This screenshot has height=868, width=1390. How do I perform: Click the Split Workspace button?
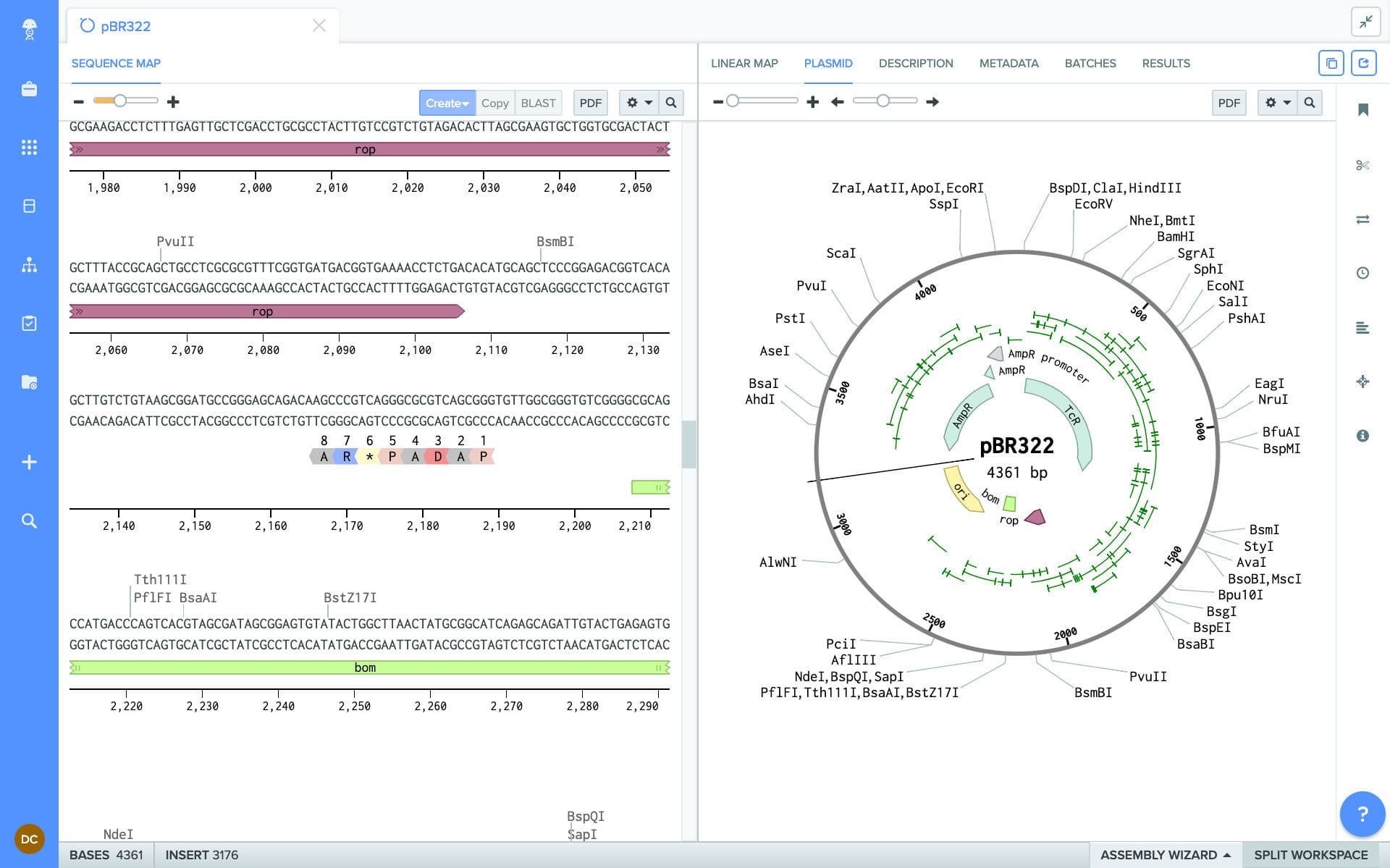(1310, 855)
